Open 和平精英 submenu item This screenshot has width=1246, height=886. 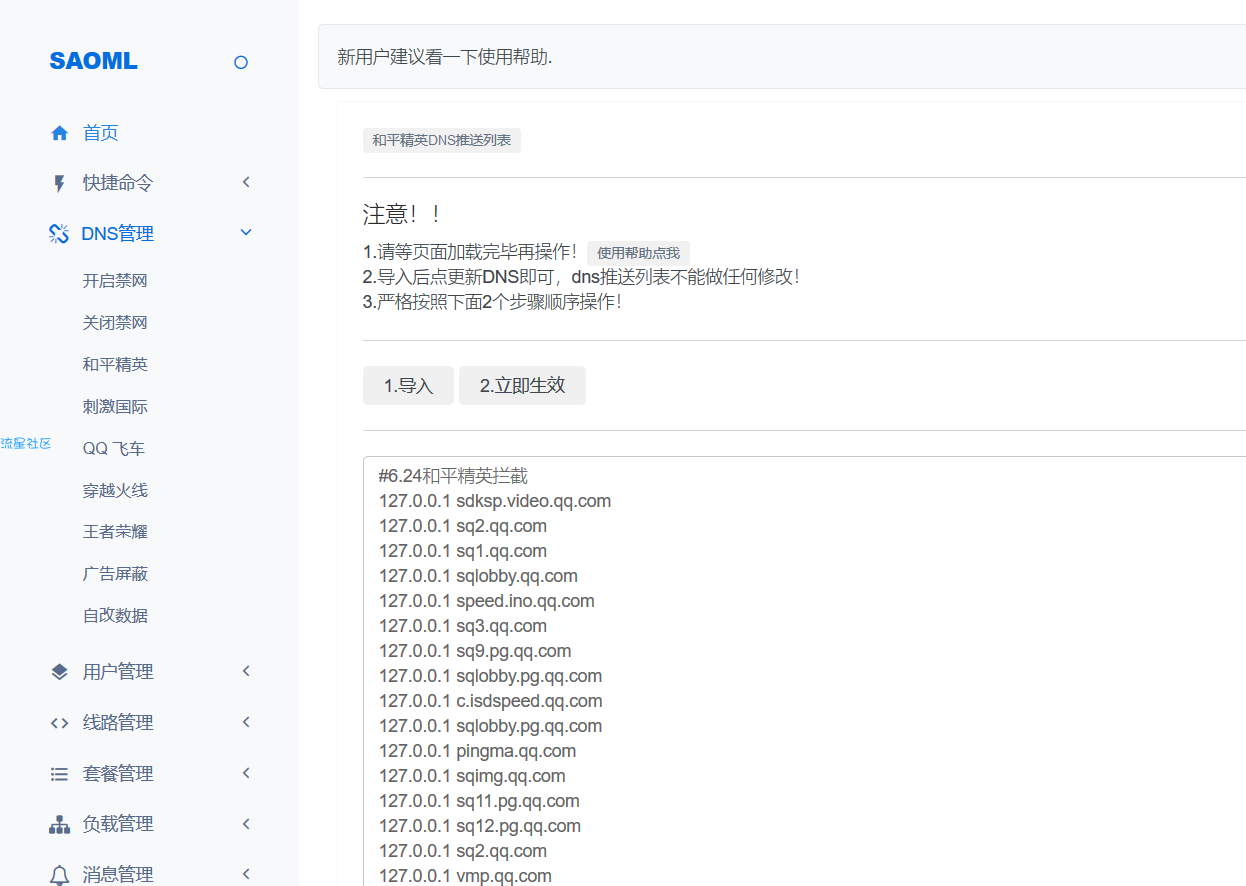pos(115,365)
